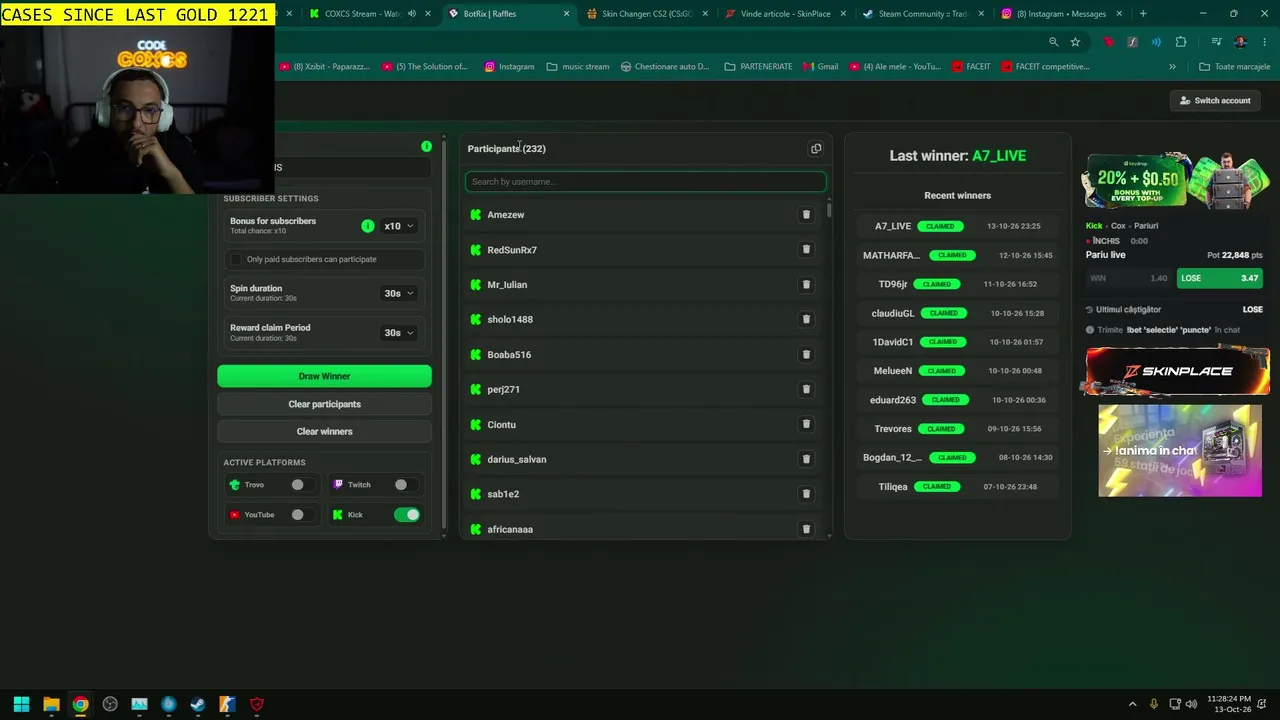Click the Search by username field
Screen dimensions: 1280x720
click(x=646, y=182)
